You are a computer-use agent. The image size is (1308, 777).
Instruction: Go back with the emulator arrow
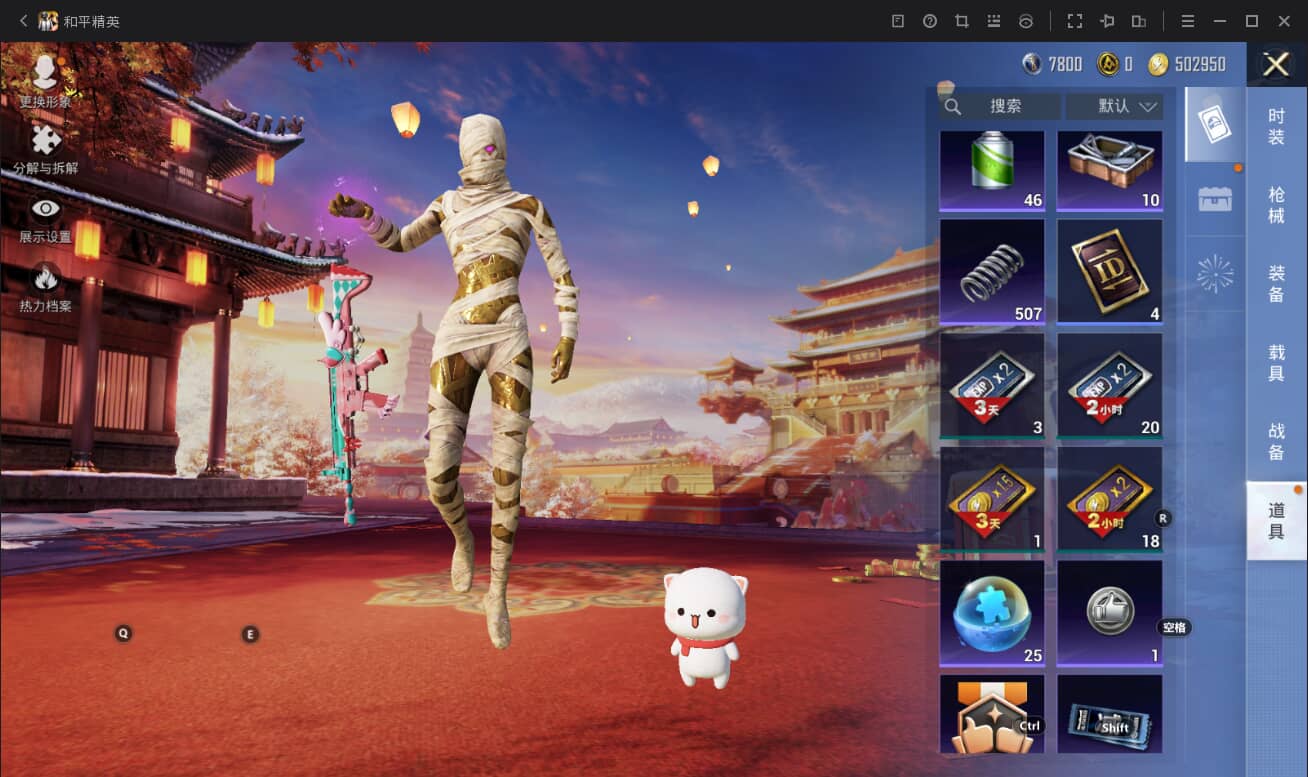[23, 21]
